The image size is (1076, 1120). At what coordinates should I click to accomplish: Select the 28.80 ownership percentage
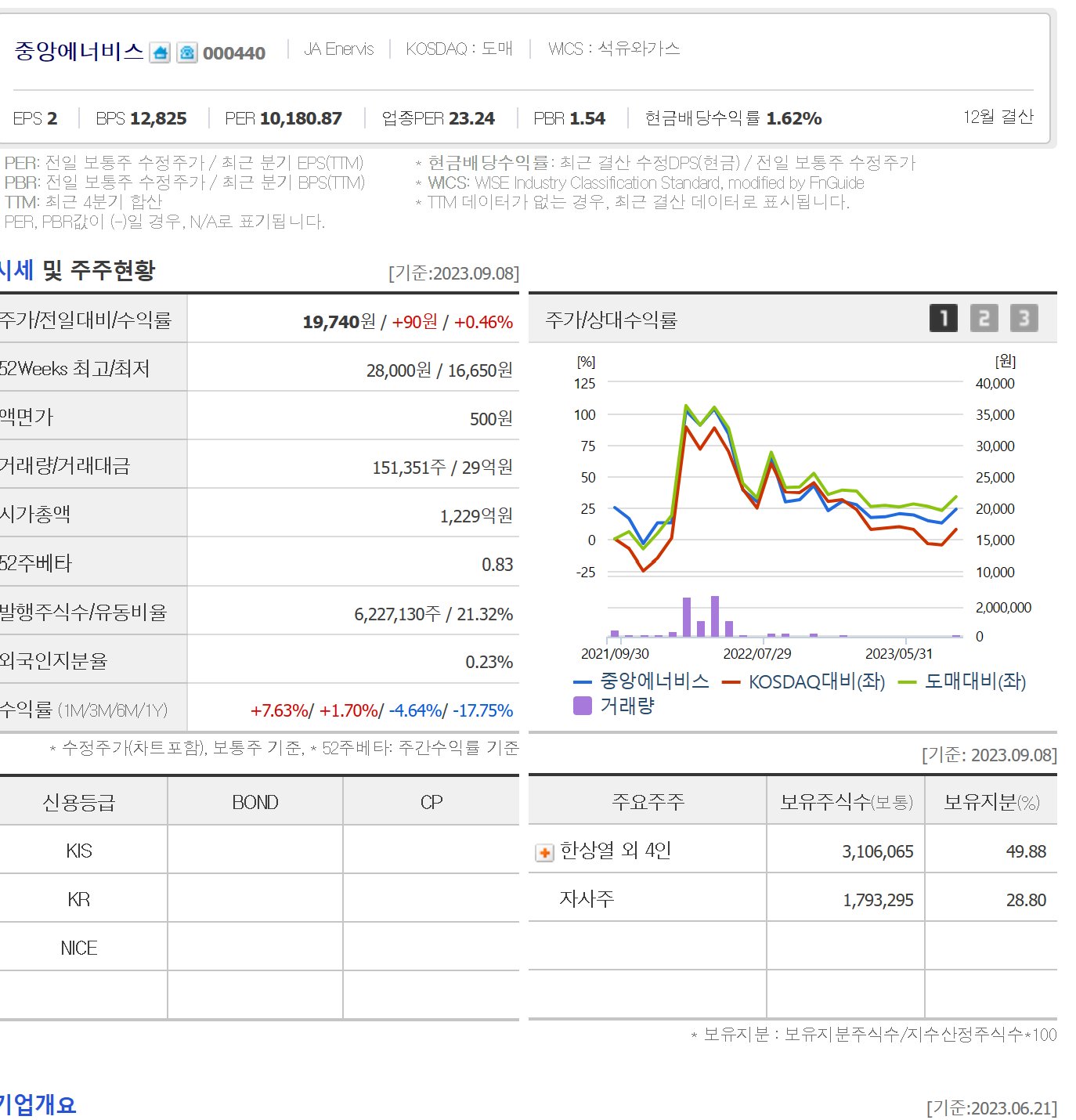[1026, 900]
